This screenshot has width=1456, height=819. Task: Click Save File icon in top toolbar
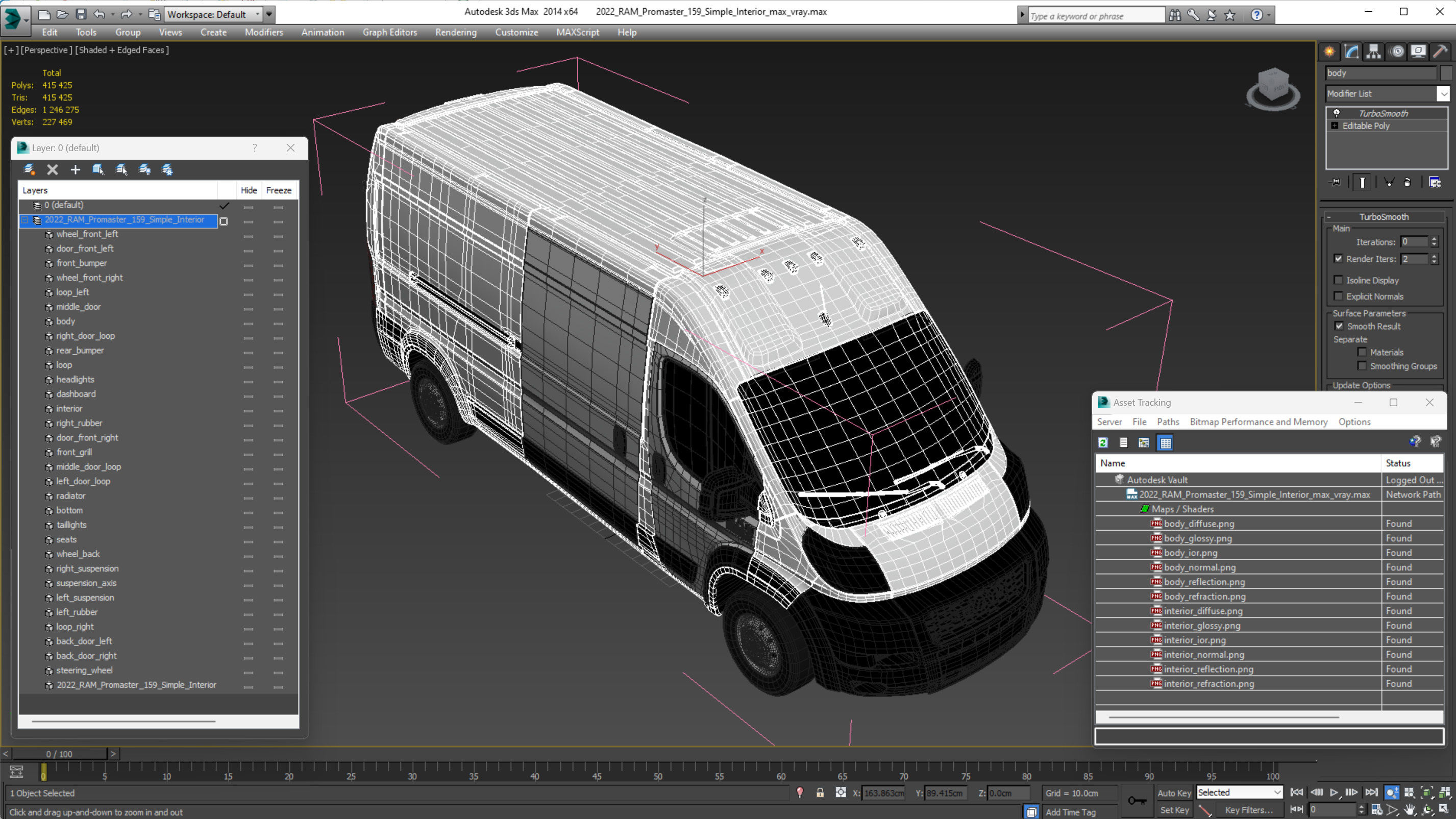[81, 14]
